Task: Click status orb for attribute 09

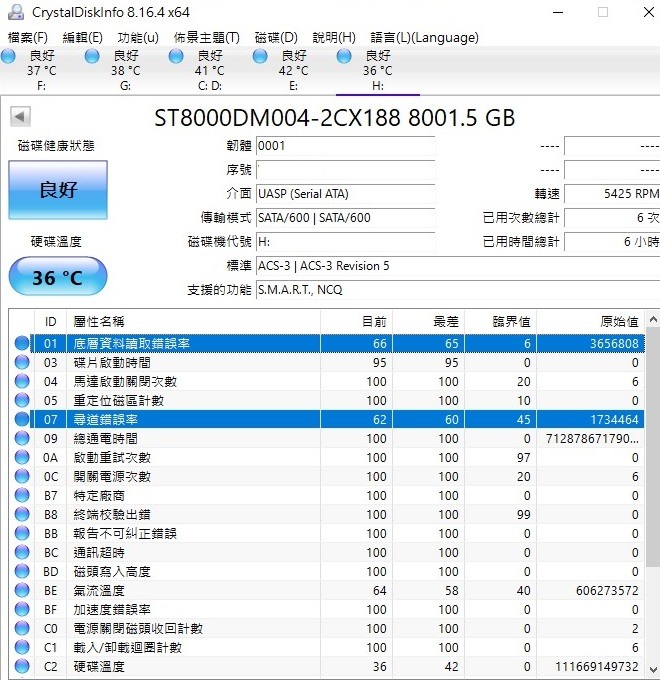Action: [x=22, y=438]
